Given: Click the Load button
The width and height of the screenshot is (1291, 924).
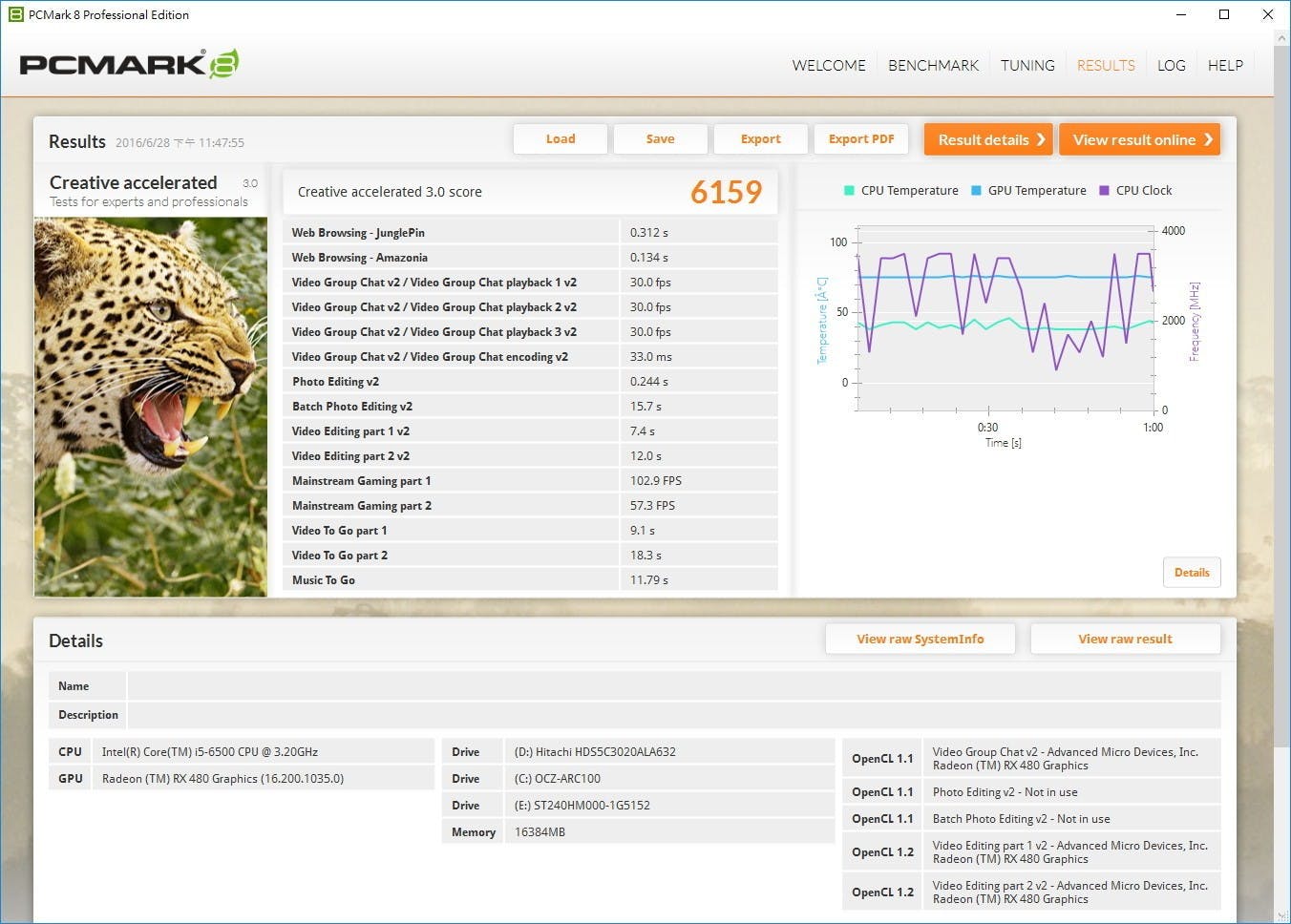Looking at the screenshot, I should (x=561, y=139).
